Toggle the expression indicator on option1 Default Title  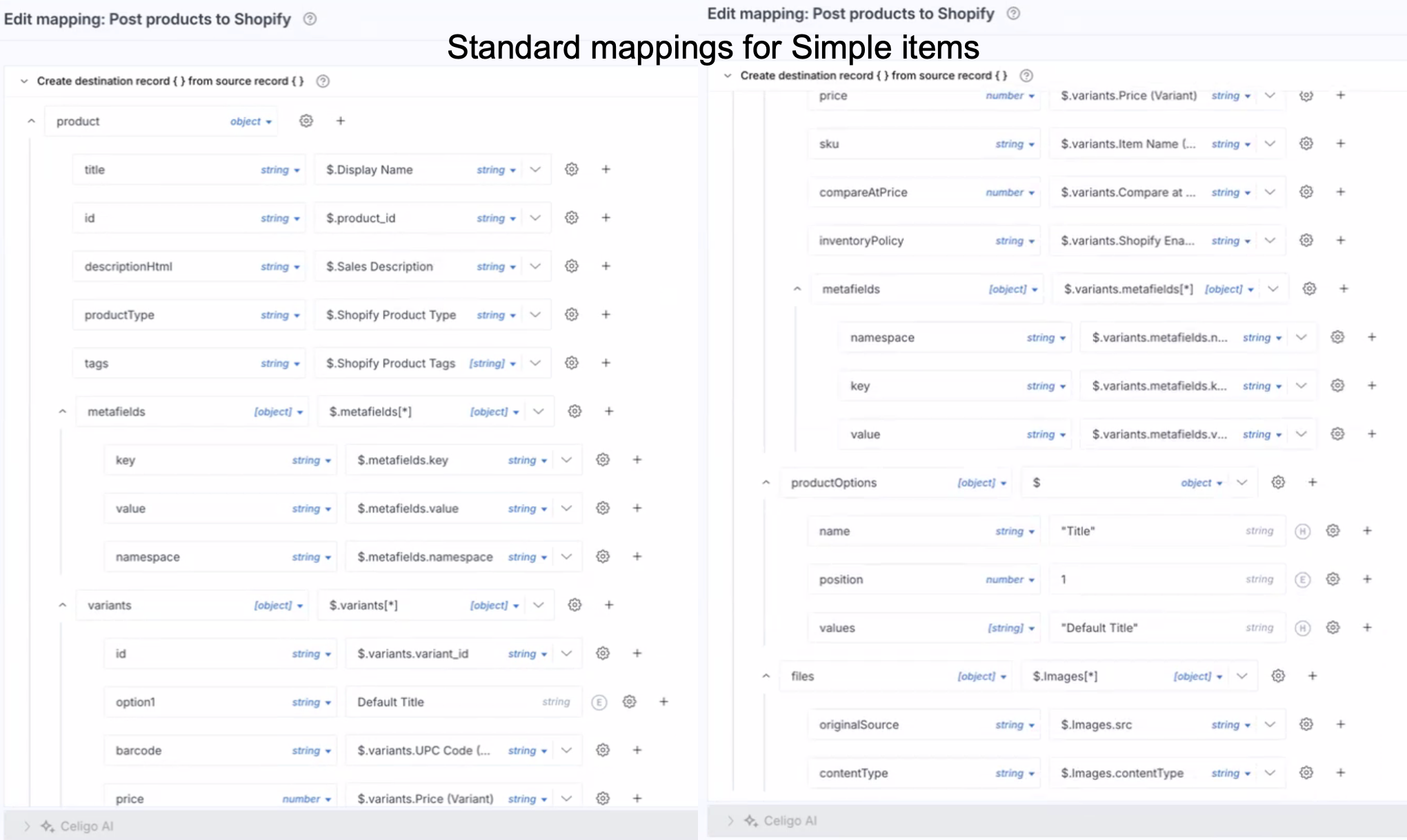tap(599, 702)
